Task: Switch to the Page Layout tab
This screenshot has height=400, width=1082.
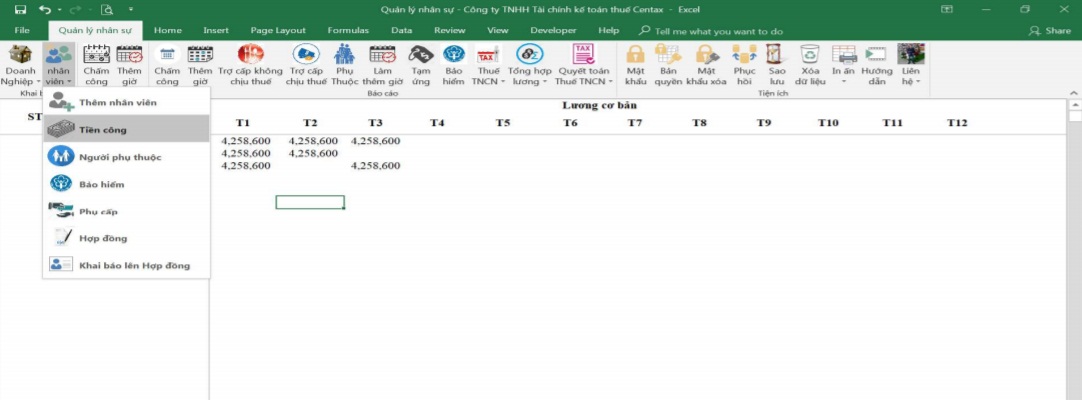Action: (x=278, y=31)
